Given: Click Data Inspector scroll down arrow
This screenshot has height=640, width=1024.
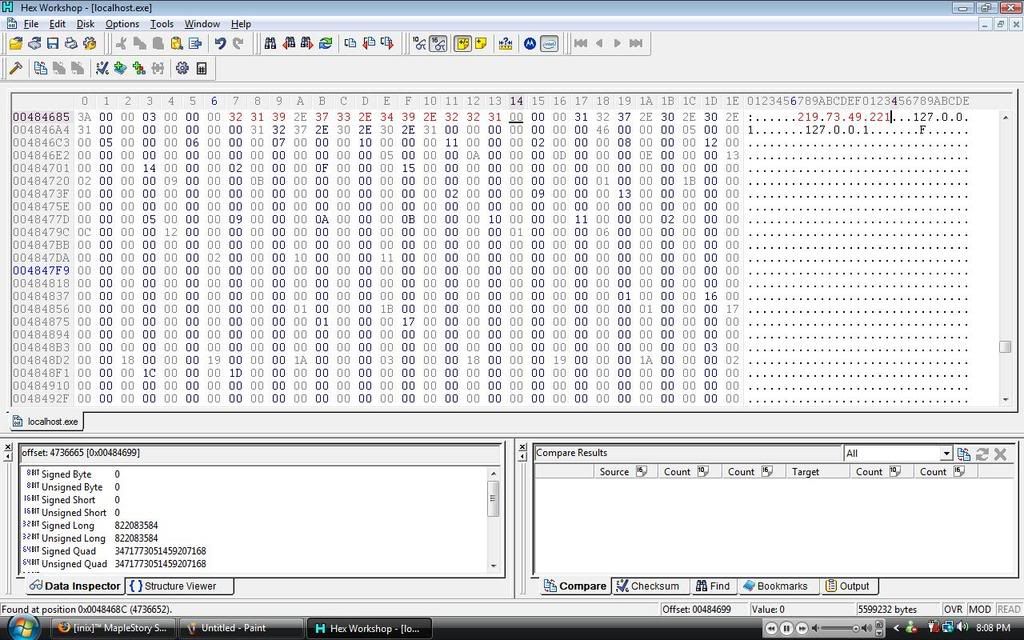Looking at the screenshot, I should click(x=493, y=566).
